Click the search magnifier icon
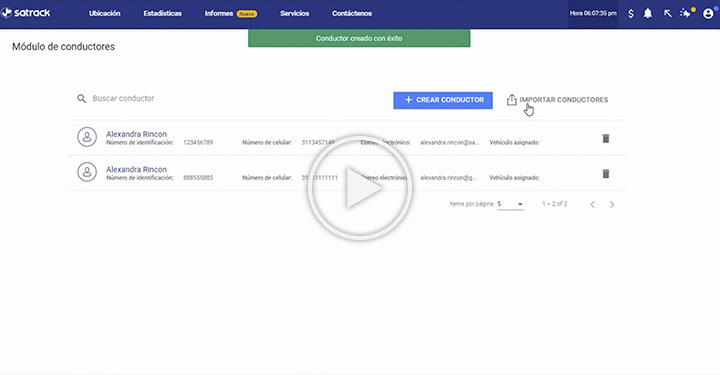Viewport: 720px width, 375px height. pos(82,99)
